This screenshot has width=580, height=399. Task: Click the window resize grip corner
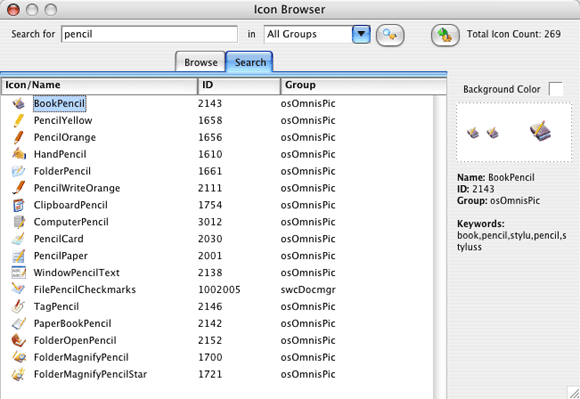(574, 393)
